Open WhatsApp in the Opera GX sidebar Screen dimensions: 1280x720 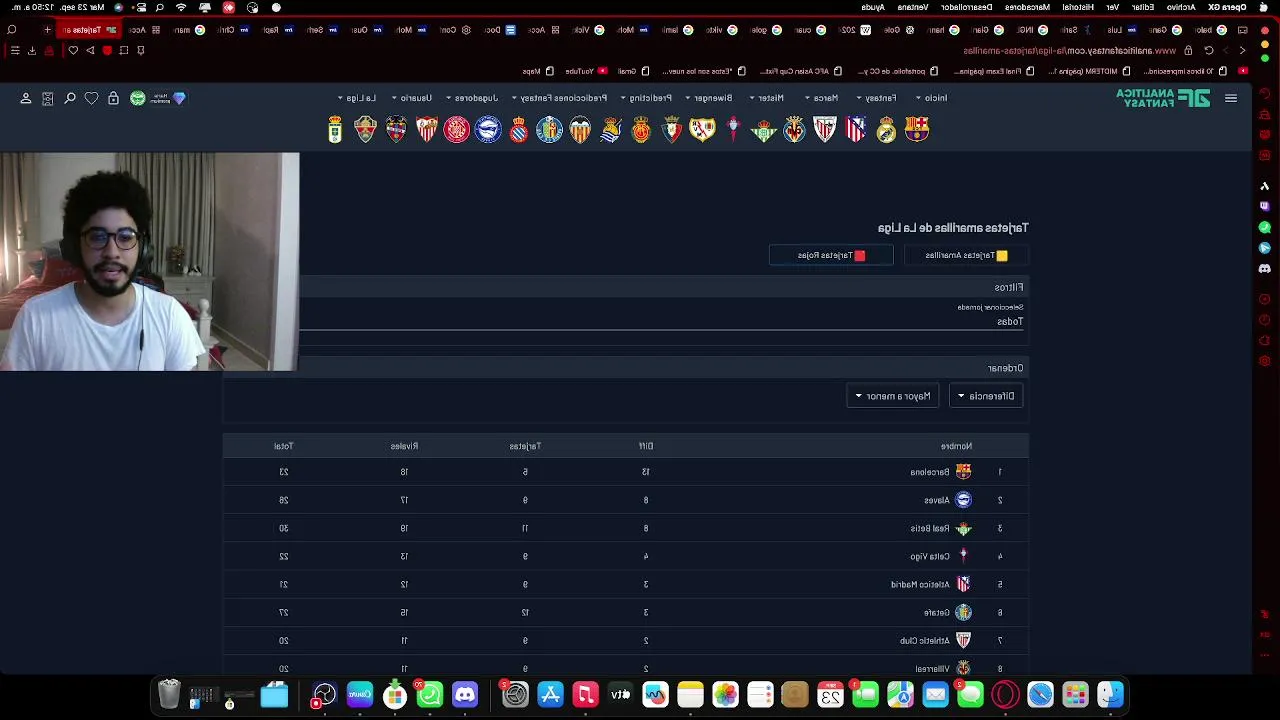coord(1264,228)
